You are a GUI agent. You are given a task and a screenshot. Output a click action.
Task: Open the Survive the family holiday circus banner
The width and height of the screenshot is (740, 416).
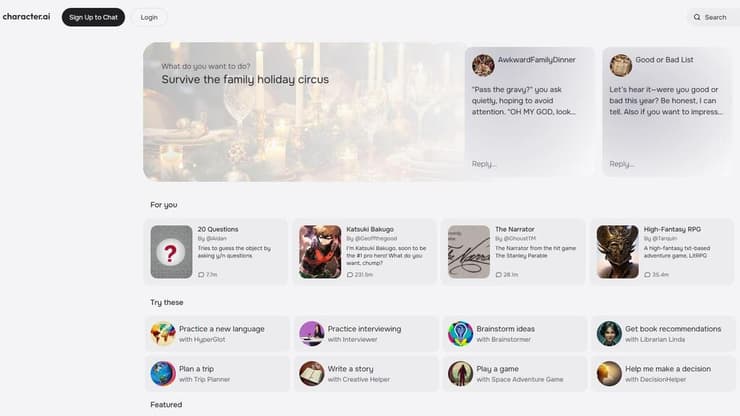tap(300, 112)
